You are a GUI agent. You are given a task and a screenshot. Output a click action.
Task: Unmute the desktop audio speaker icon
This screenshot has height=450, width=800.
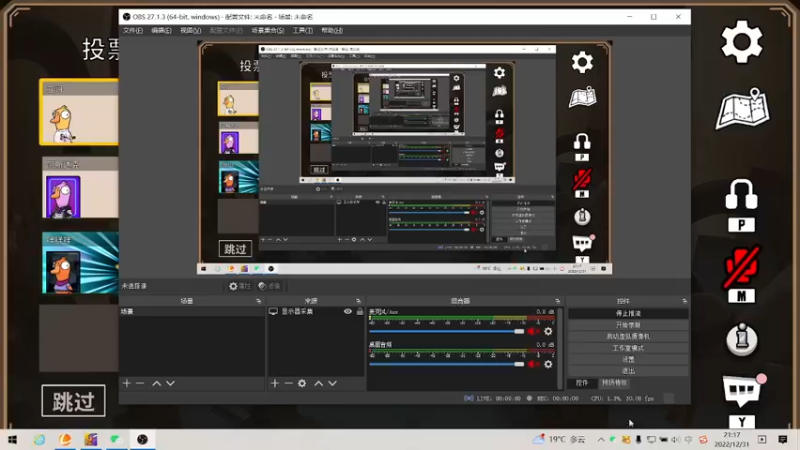[534, 364]
